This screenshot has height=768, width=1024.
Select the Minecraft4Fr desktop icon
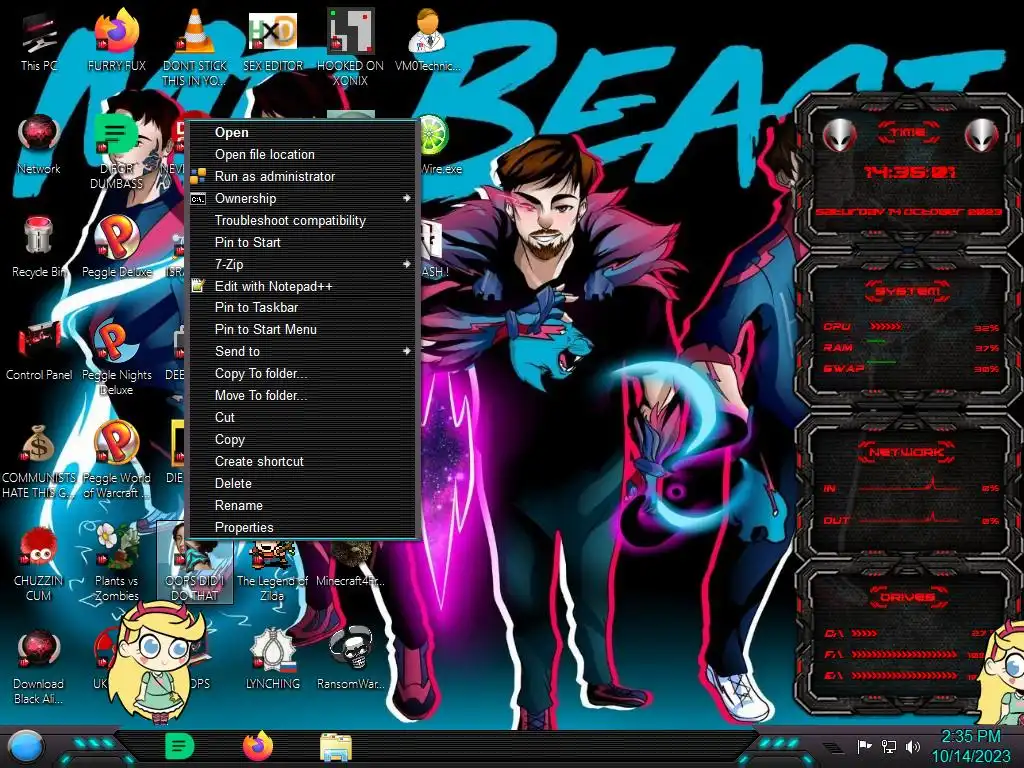pyautogui.click(x=350, y=566)
